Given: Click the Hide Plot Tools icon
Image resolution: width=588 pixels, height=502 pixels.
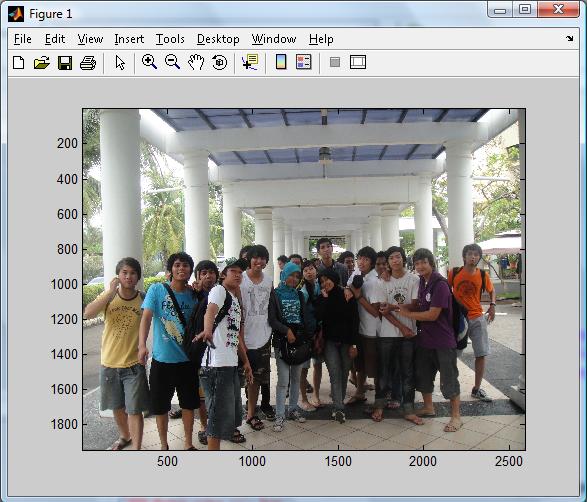Looking at the screenshot, I should (x=335, y=62).
